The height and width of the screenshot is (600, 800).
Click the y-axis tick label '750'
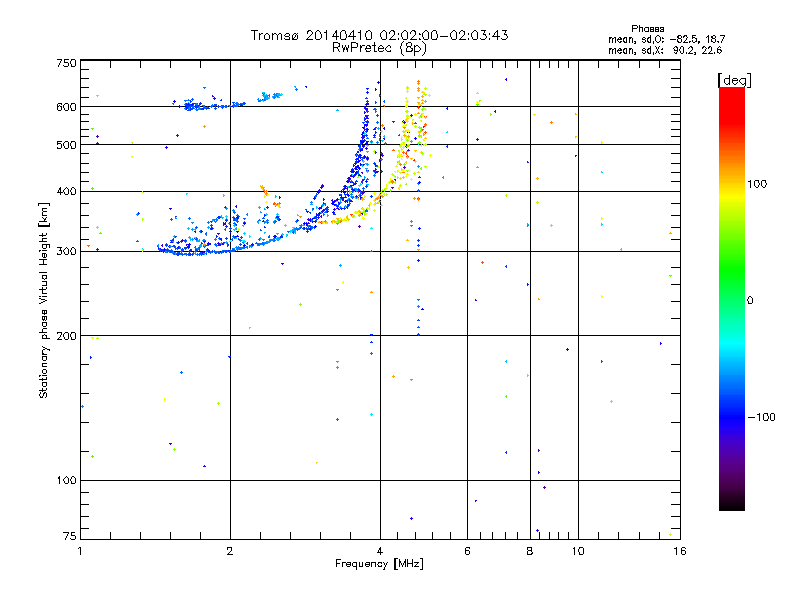(x=66, y=63)
